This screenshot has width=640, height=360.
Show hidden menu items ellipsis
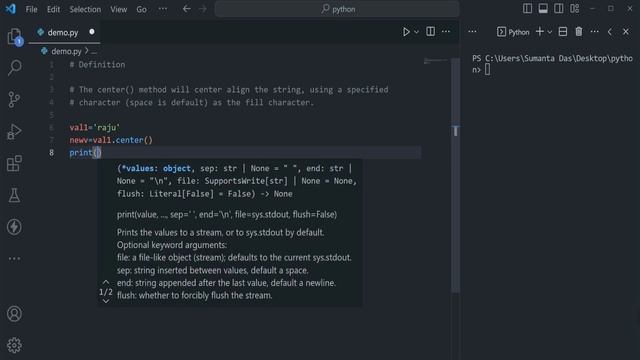click(162, 9)
